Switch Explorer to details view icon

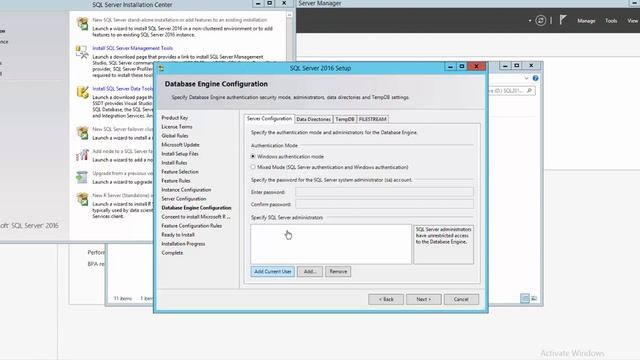(525, 298)
